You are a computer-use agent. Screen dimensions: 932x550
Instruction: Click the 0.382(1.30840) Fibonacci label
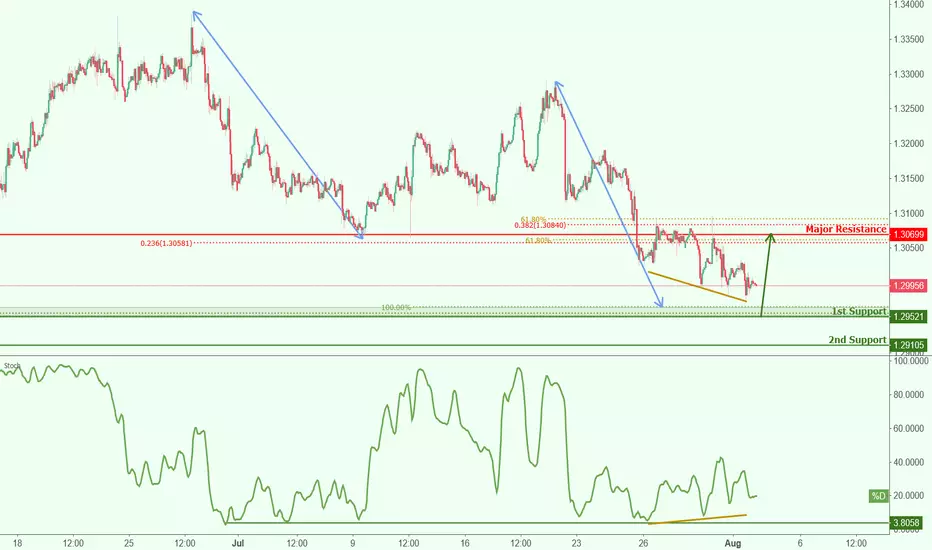click(540, 225)
